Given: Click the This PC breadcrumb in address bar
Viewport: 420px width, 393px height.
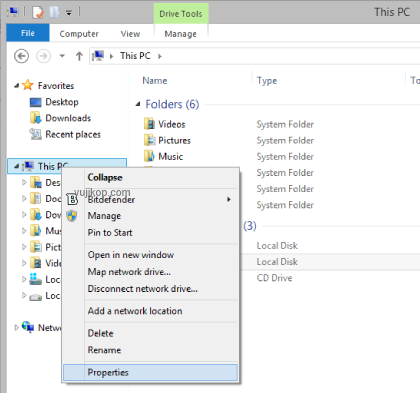Looking at the screenshot, I should (x=135, y=56).
